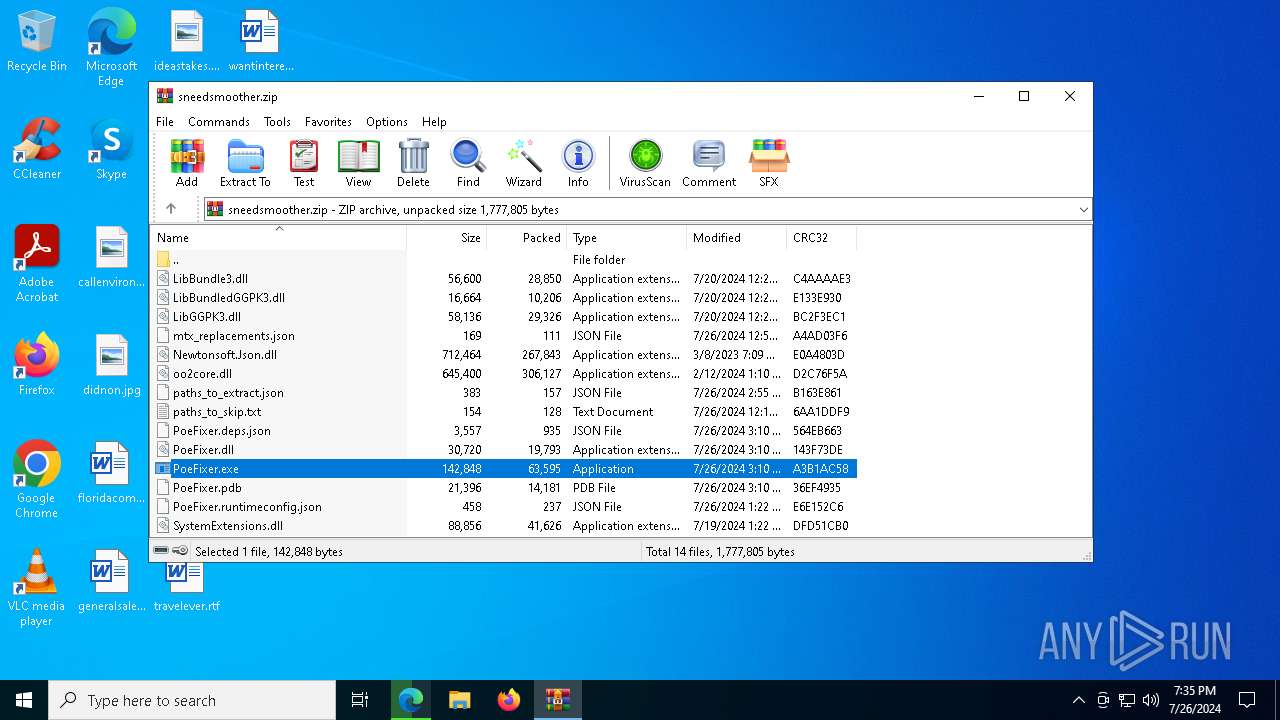Open the Comment tool

(x=709, y=164)
